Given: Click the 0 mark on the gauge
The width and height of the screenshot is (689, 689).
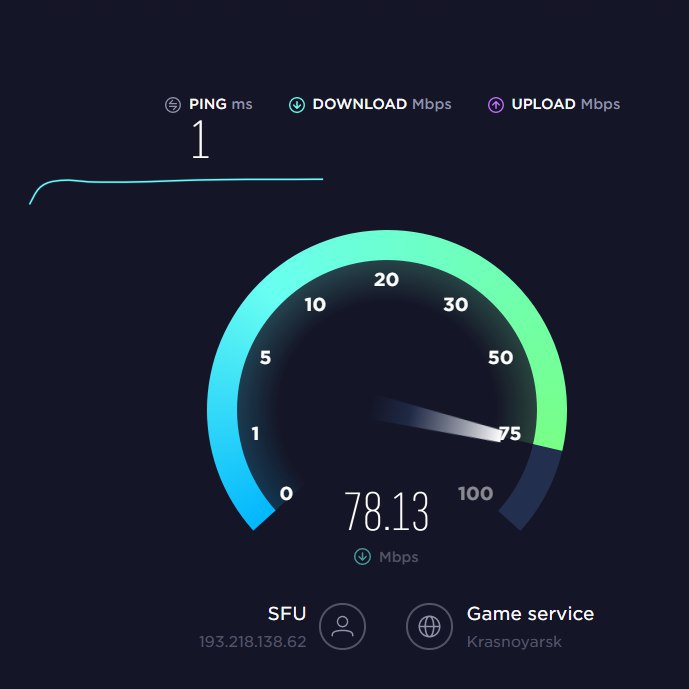Looking at the screenshot, I should (x=286, y=493).
